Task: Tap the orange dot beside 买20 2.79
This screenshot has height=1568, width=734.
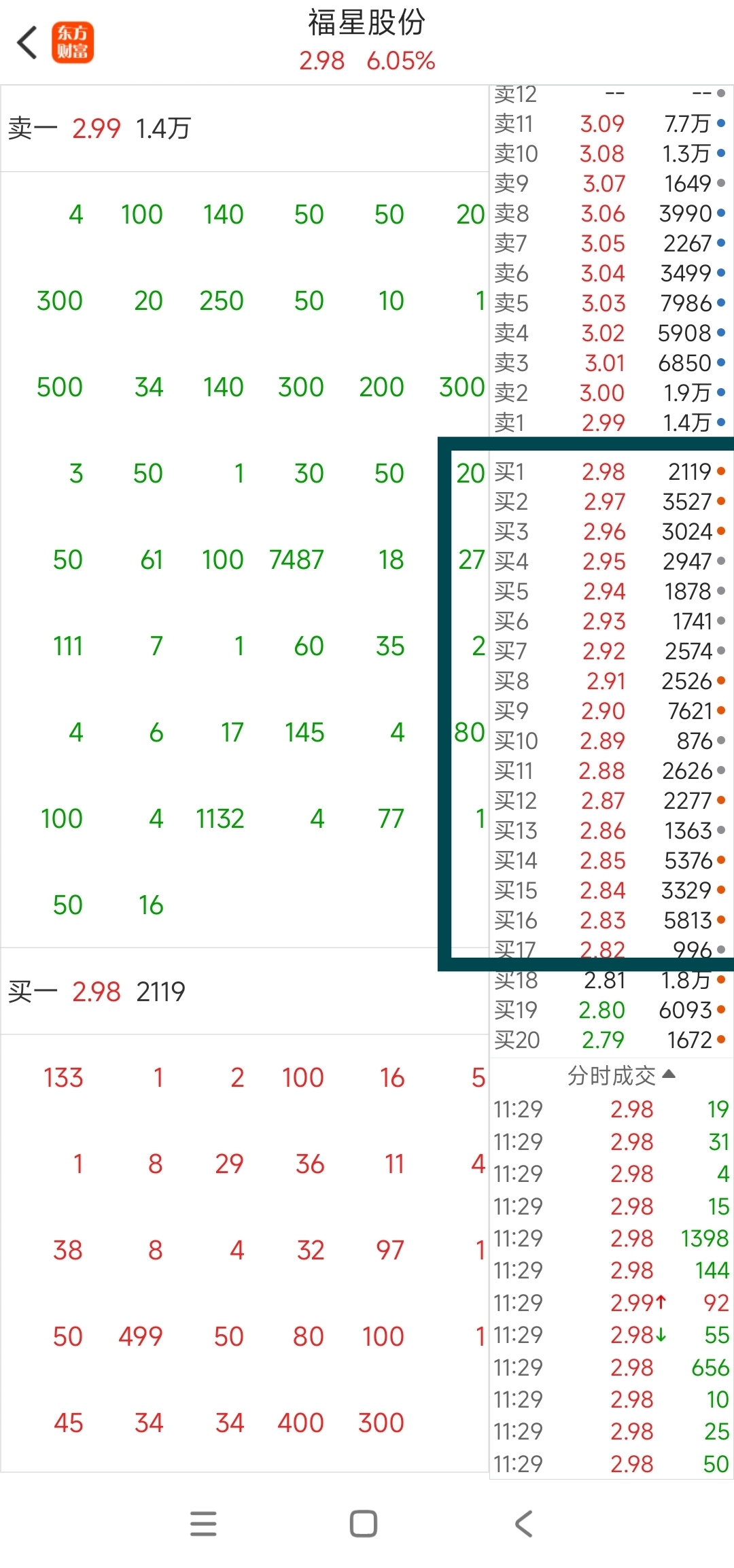Action: click(x=721, y=1039)
